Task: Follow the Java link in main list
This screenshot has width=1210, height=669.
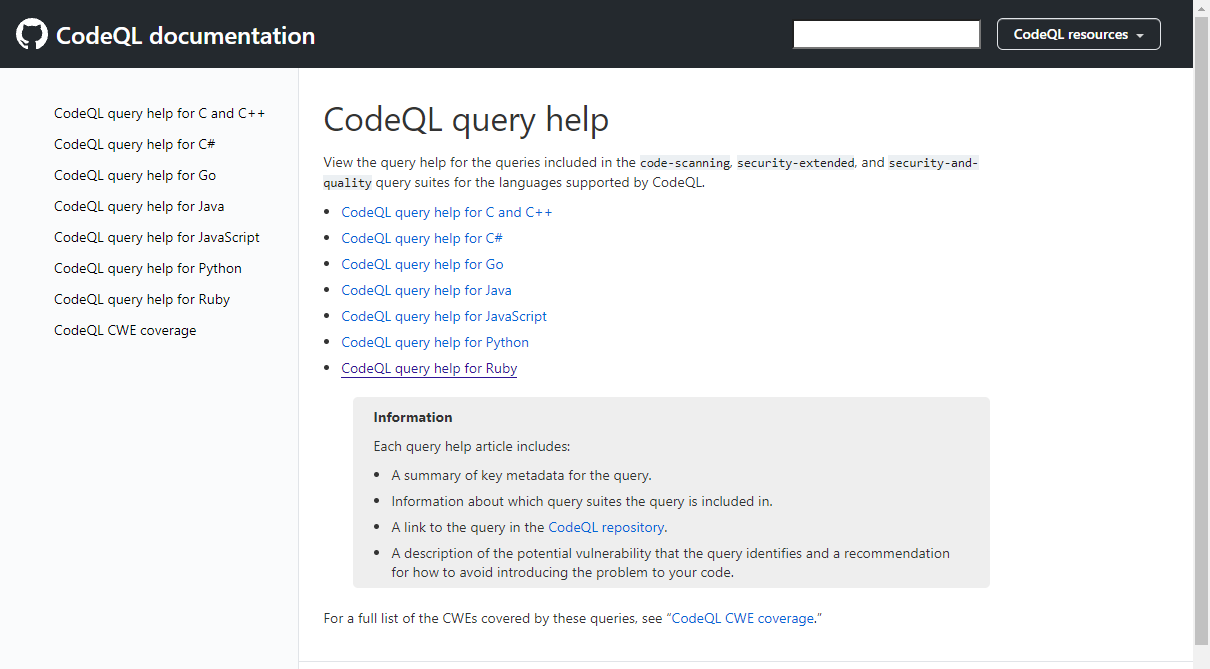Action: [426, 290]
